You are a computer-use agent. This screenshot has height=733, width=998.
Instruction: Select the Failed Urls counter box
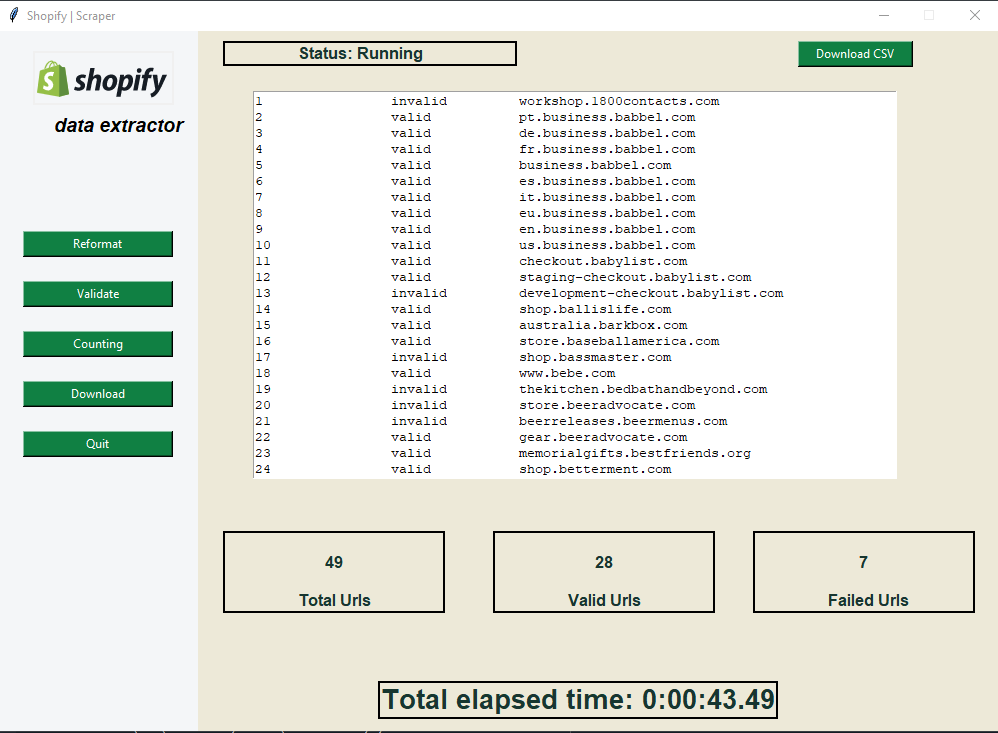pos(864,572)
